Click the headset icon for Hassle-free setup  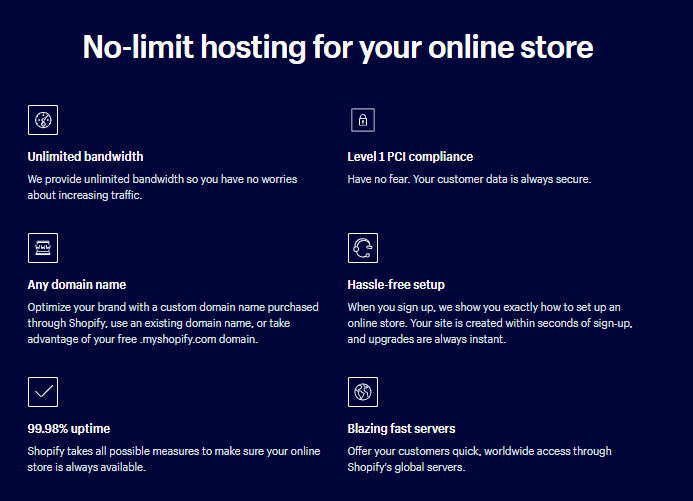(x=362, y=248)
